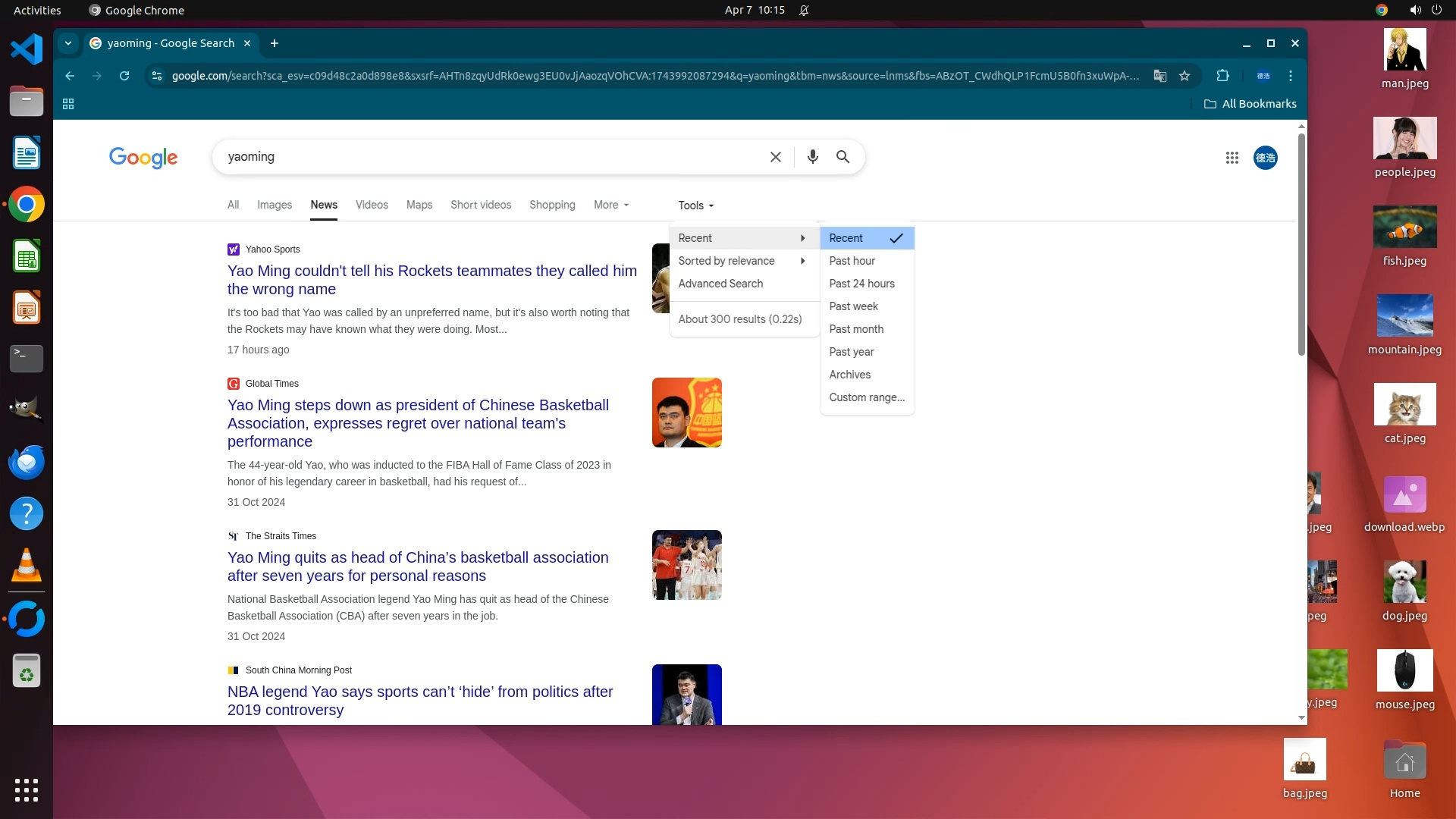This screenshot has width=1456, height=819.
Task: Open the Google apps grid icon
Action: coord(1232,158)
